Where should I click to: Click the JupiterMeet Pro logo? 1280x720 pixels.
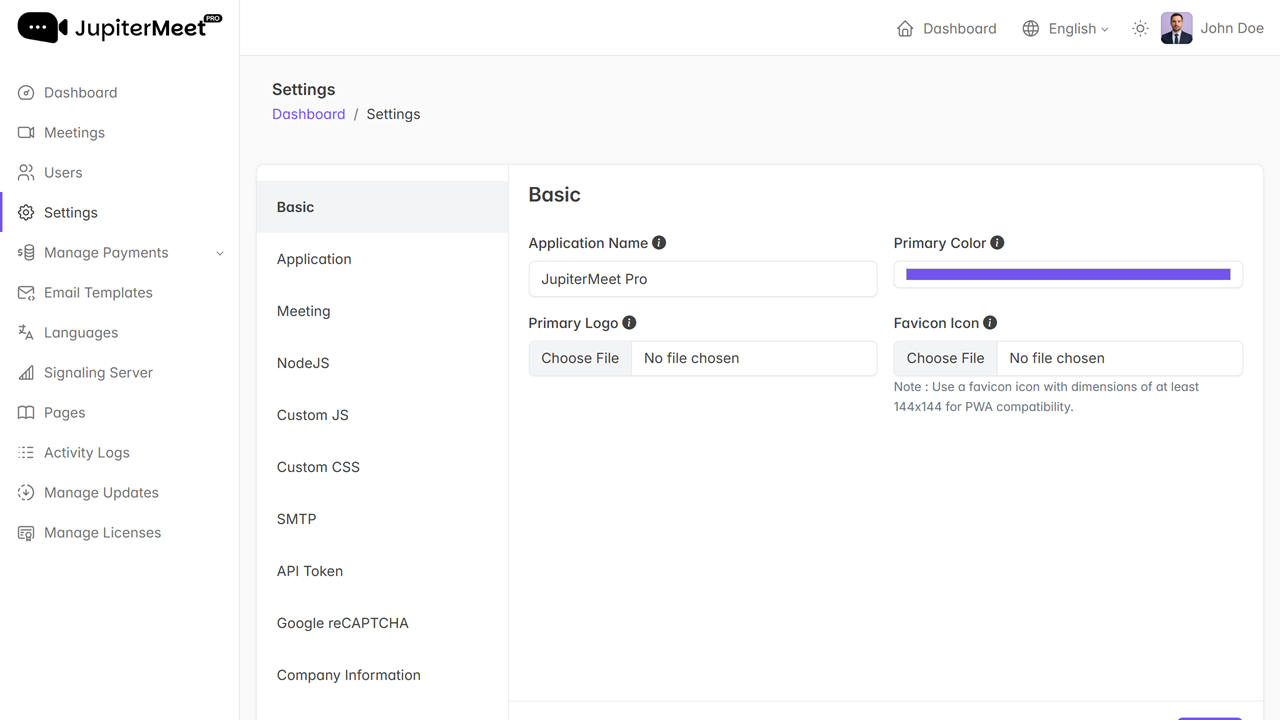(x=120, y=27)
